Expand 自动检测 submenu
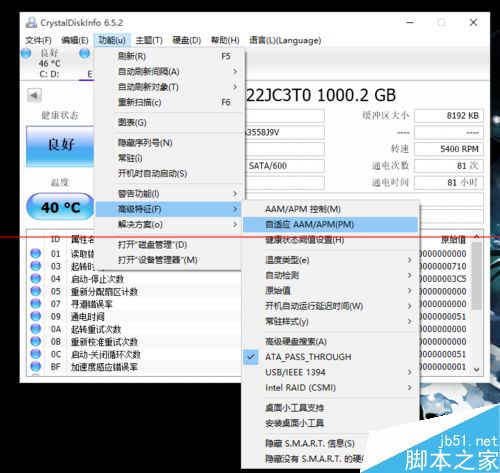This screenshot has width=500, height=473. (x=330, y=275)
